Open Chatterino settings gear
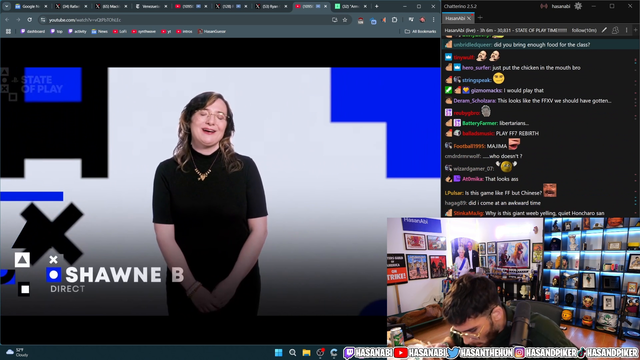The image size is (640, 360). click(578, 6)
